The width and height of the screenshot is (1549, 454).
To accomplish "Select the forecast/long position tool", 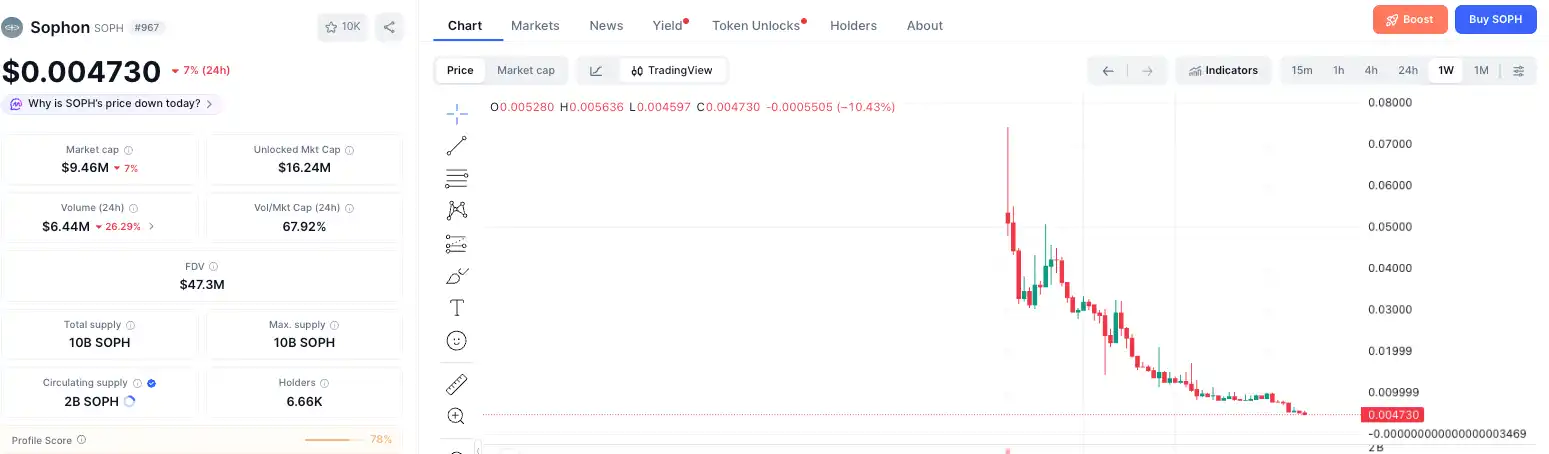I will coord(457,243).
